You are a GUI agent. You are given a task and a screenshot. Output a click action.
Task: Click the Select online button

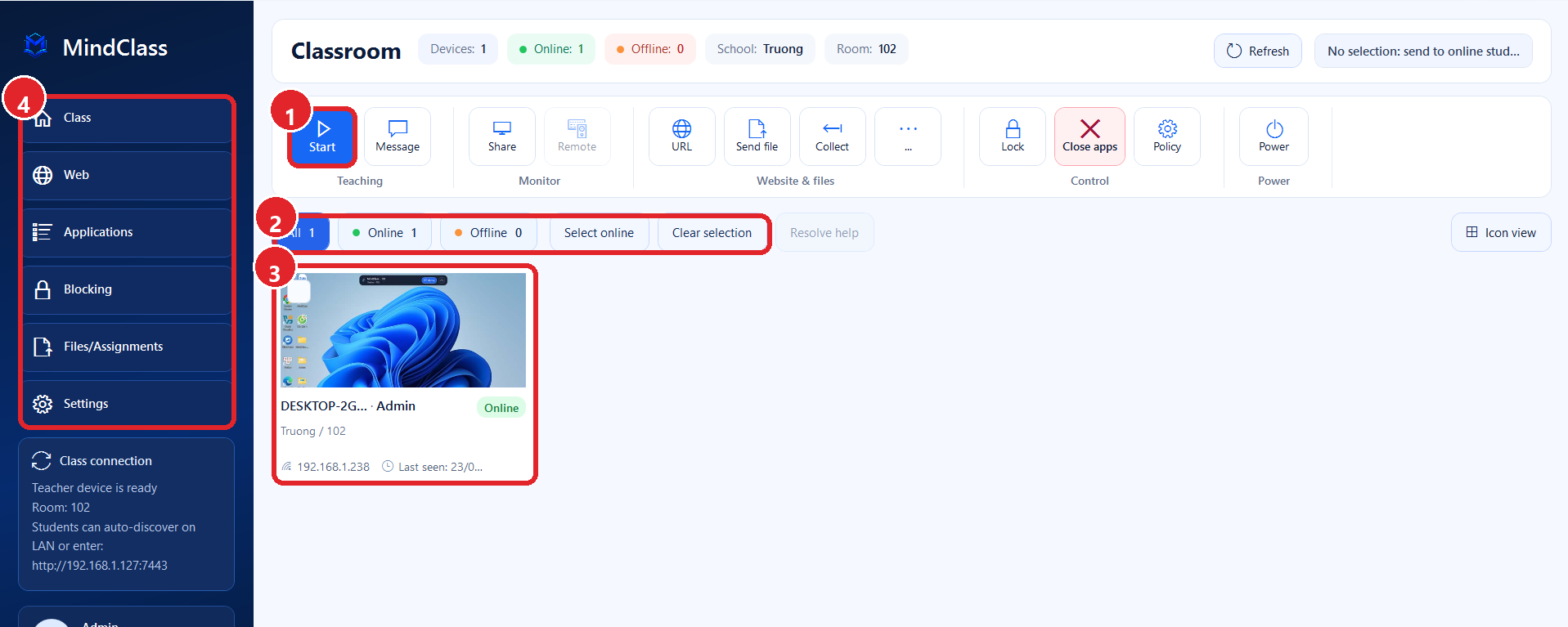point(599,233)
